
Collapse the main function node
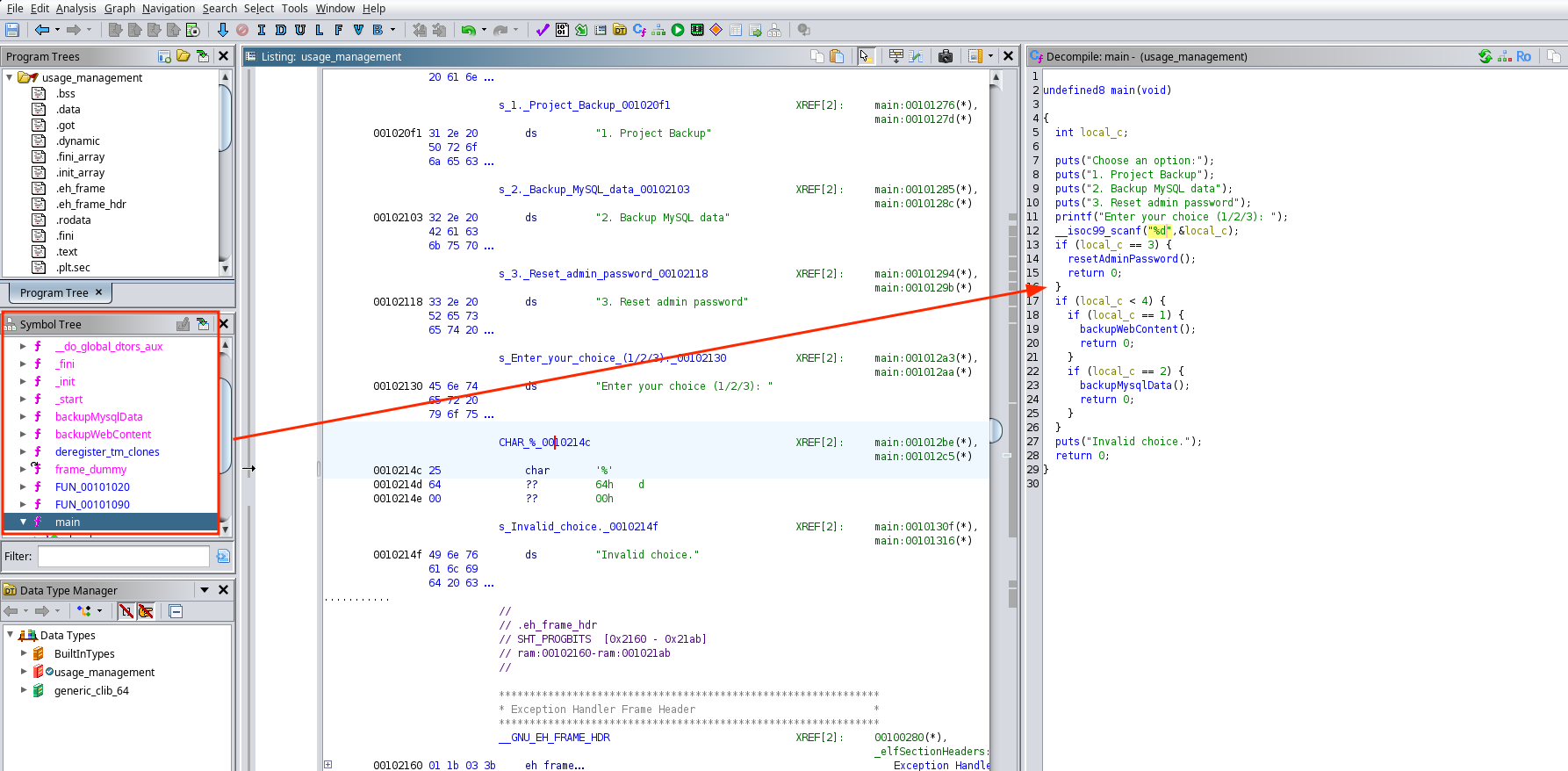click(23, 522)
